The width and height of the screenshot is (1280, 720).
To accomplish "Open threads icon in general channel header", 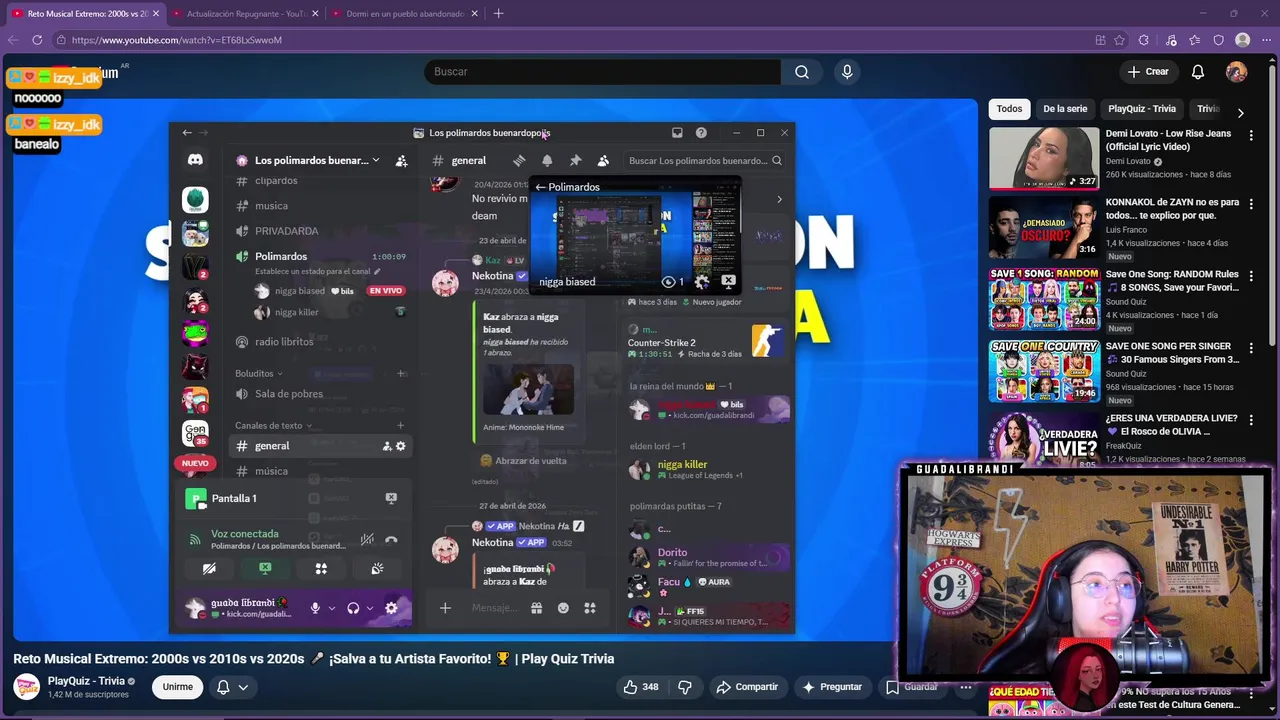I will [519, 160].
